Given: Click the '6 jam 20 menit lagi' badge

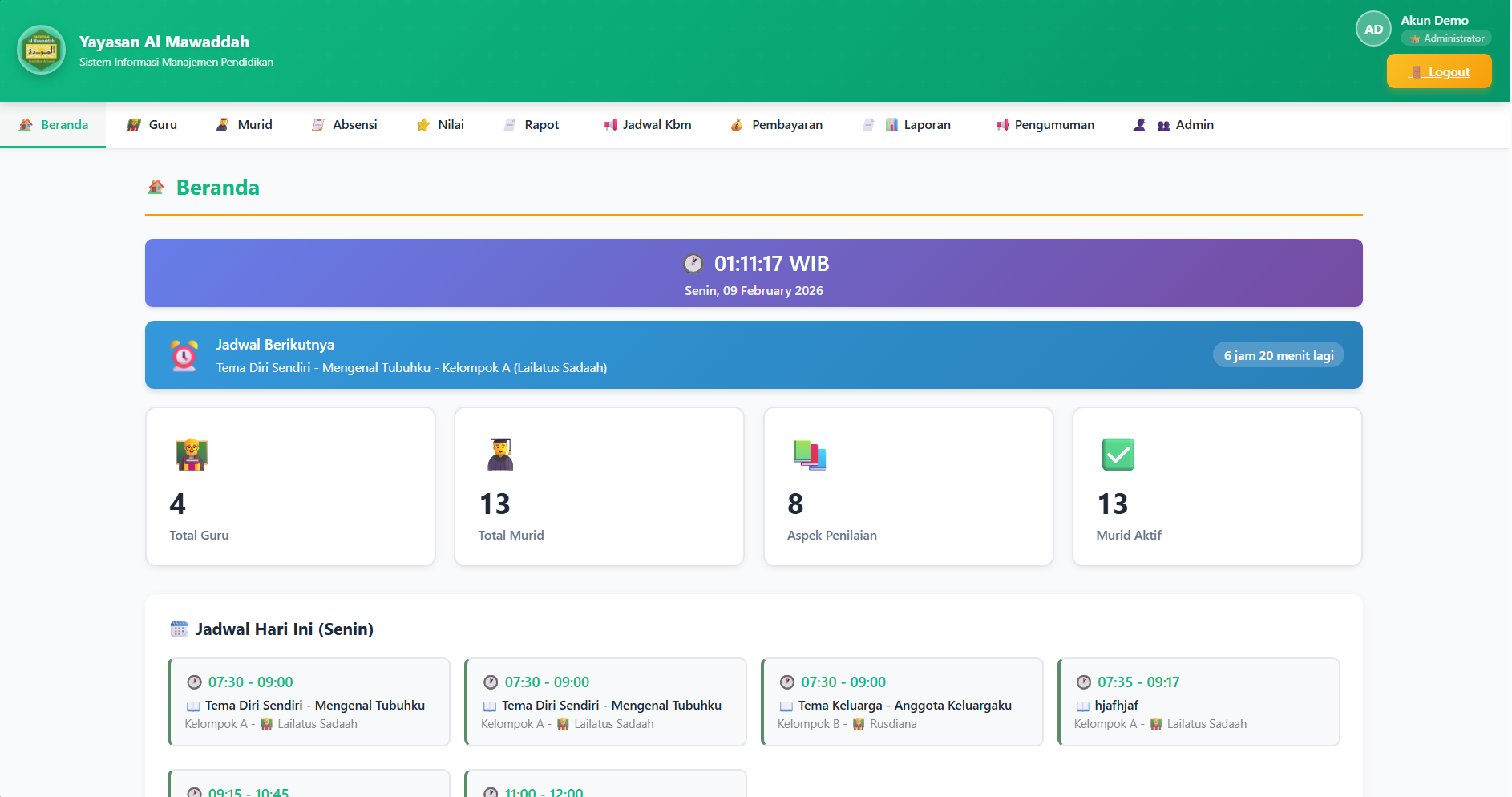Looking at the screenshot, I should click(x=1279, y=355).
